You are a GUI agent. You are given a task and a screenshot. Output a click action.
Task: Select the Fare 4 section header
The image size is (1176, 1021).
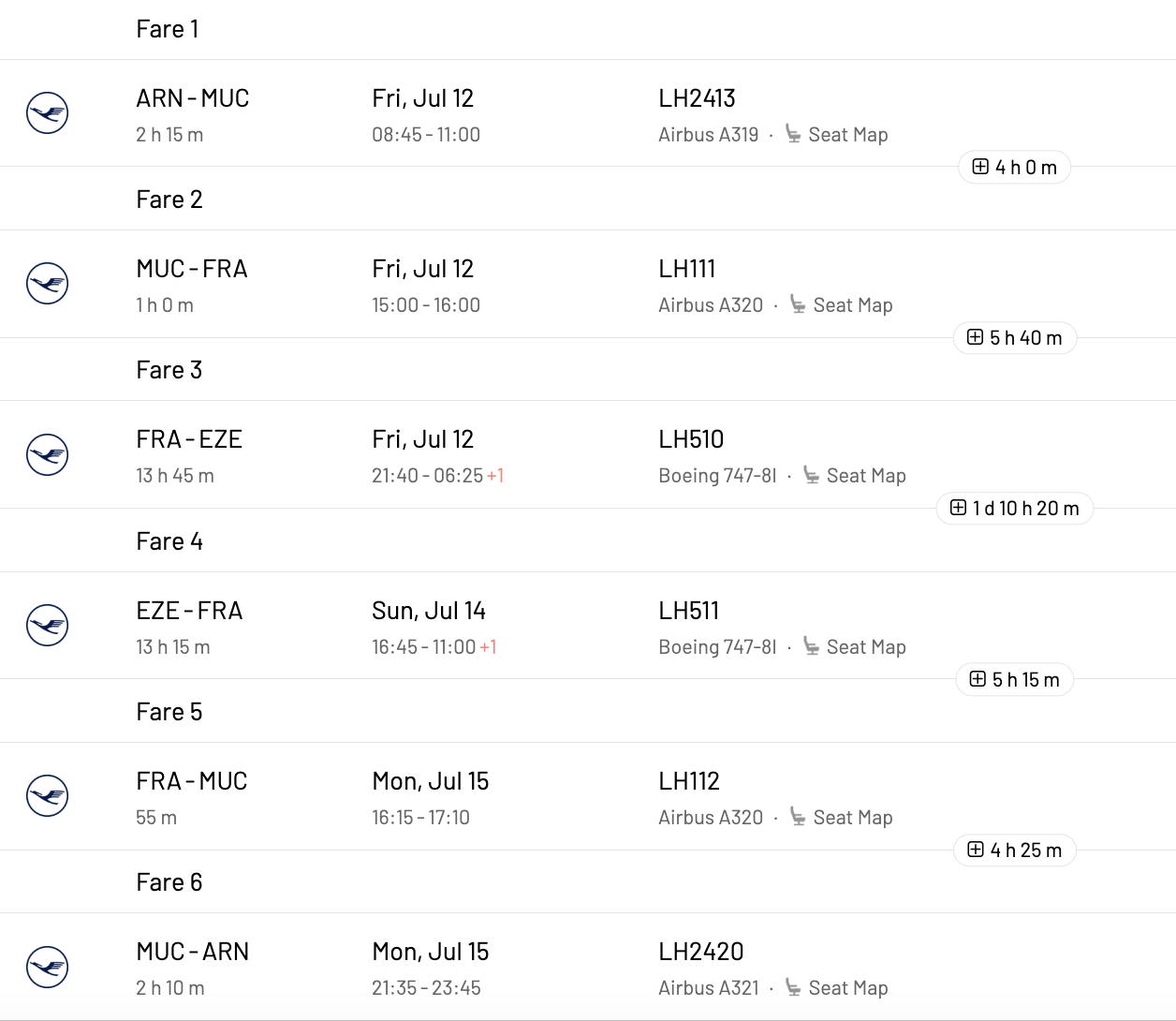(x=168, y=540)
